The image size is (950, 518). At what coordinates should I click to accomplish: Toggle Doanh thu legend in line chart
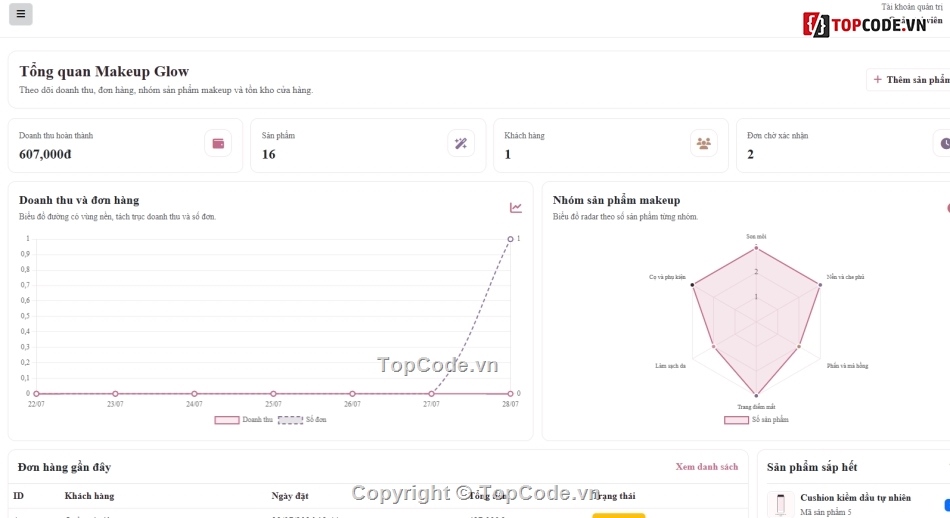244,420
